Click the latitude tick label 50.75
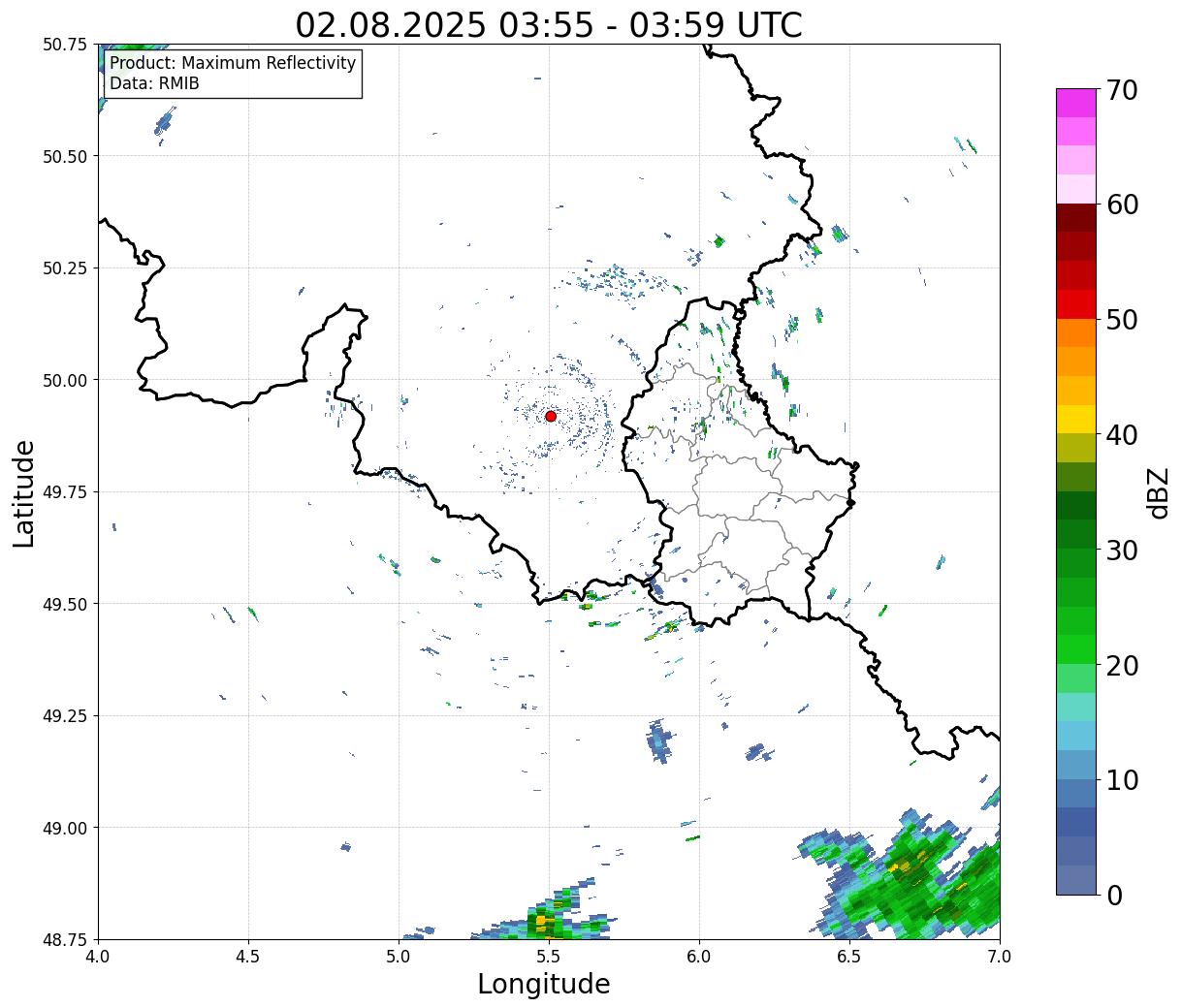Image resolution: width=1182 pixels, height=1008 pixels. tap(65, 45)
